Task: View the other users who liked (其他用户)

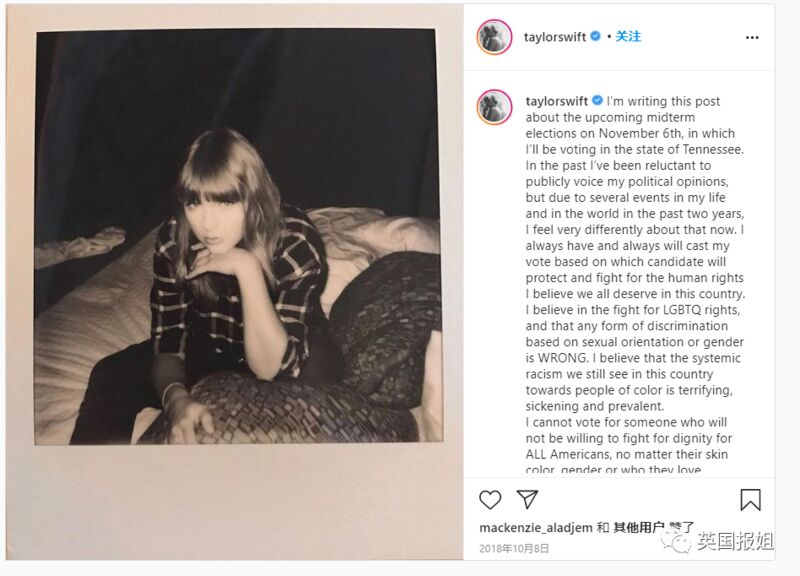Action: [x=639, y=528]
